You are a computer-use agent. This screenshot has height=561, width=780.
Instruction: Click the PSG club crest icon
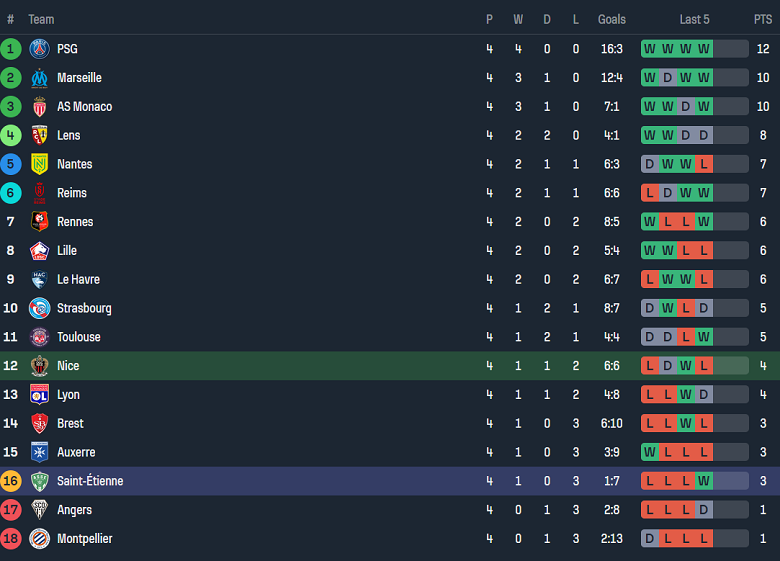39,49
